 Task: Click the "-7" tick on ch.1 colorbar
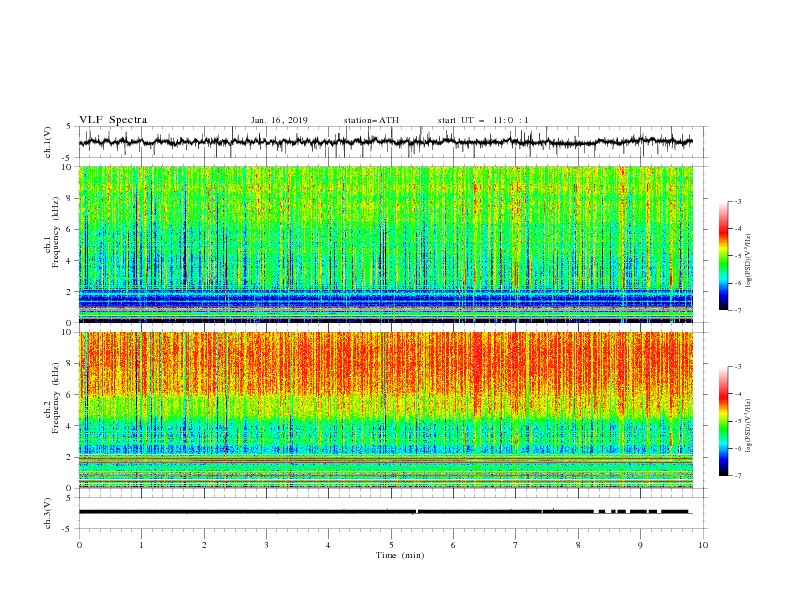pyautogui.click(x=737, y=310)
